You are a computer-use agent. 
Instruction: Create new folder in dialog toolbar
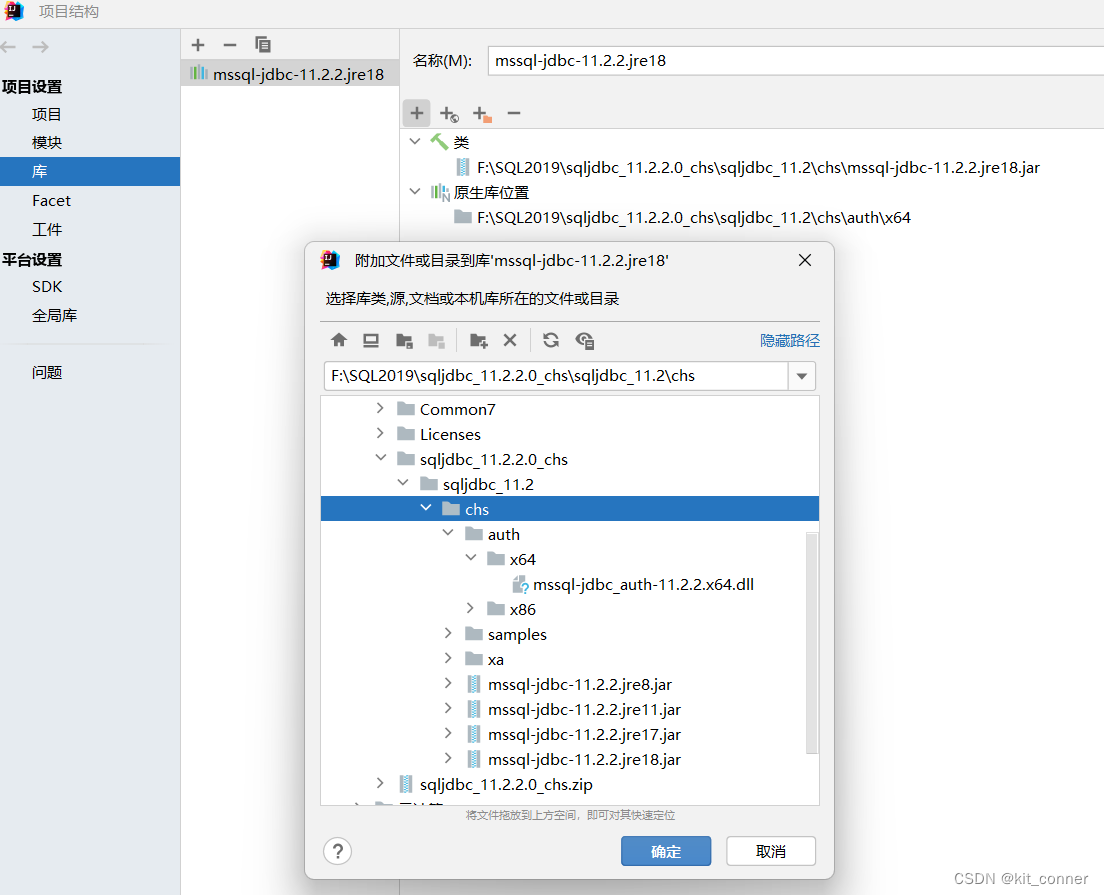click(x=479, y=341)
